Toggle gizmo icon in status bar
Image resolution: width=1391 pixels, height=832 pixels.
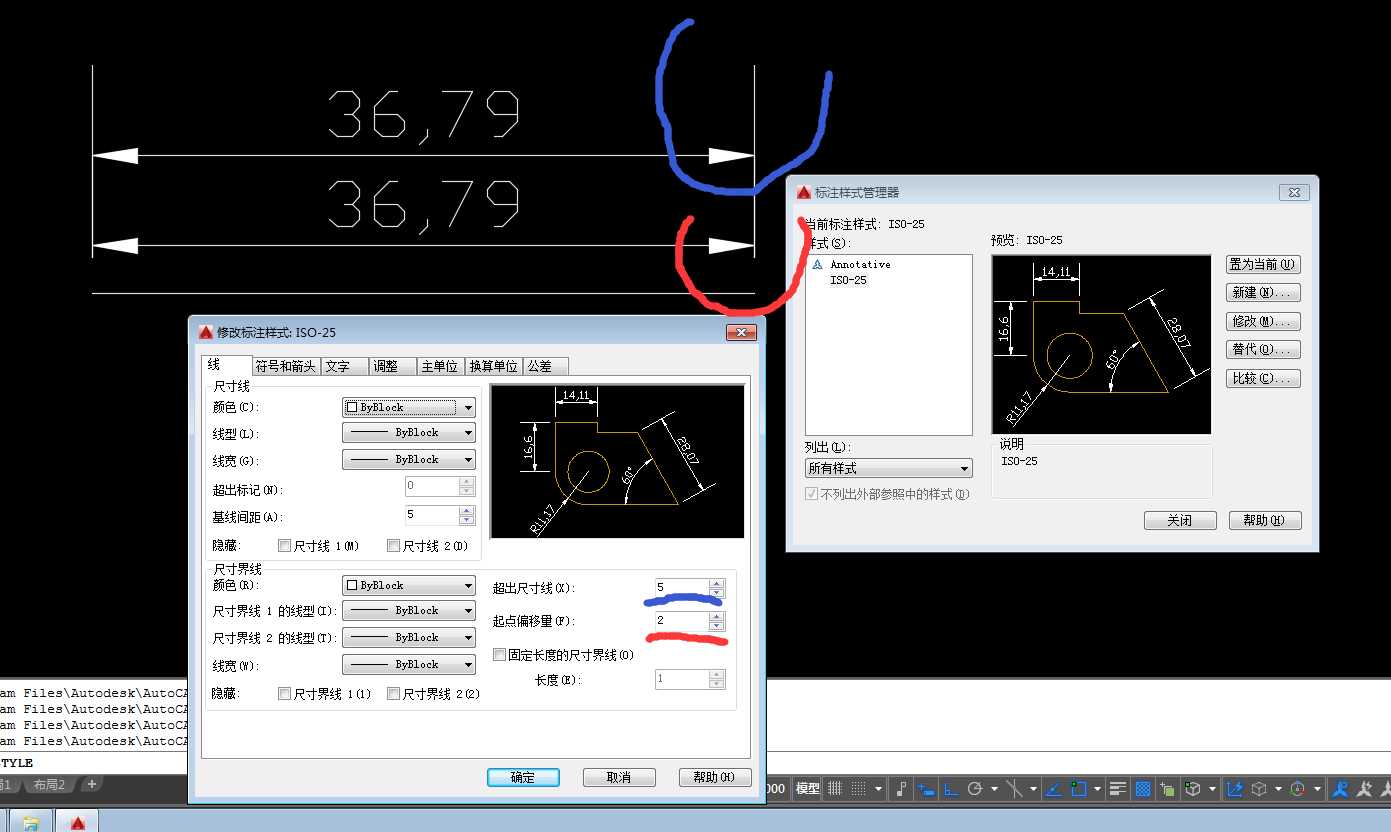point(1298,788)
